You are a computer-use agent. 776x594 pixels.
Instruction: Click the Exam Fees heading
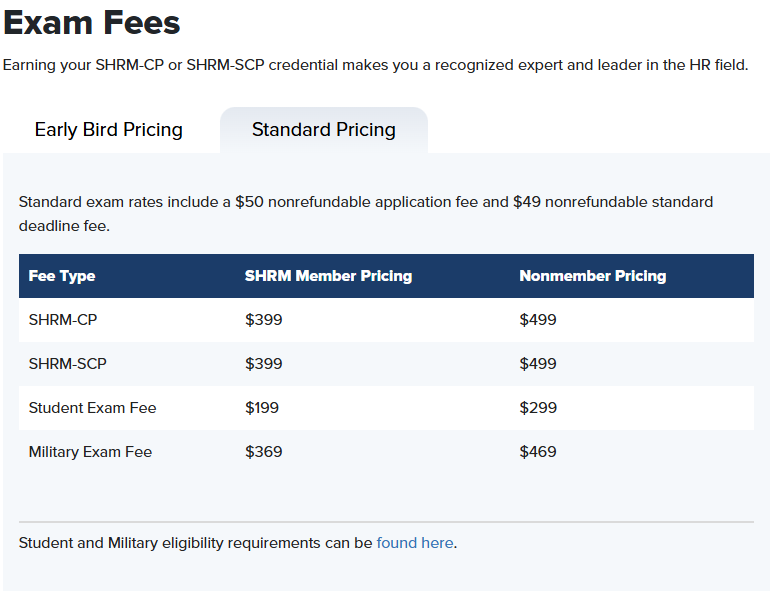pos(92,23)
